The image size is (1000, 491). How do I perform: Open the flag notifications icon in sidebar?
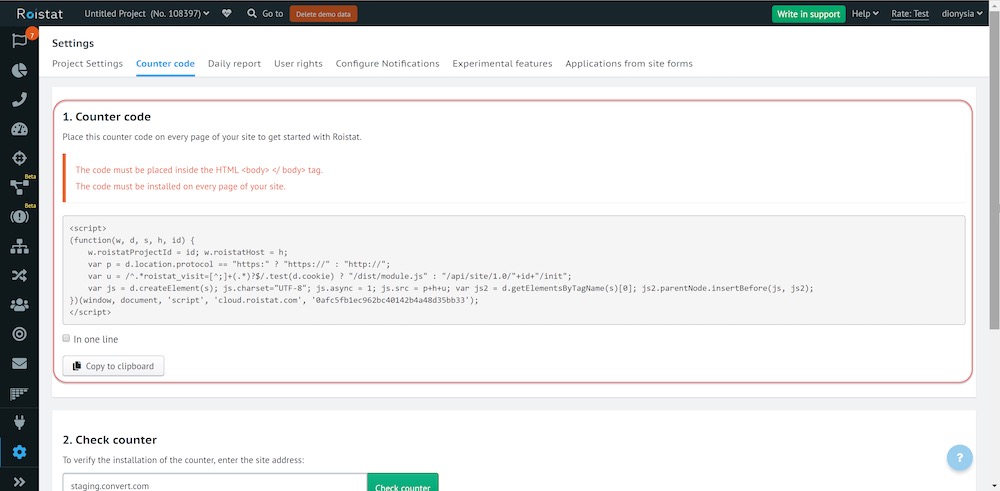pyautogui.click(x=18, y=41)
